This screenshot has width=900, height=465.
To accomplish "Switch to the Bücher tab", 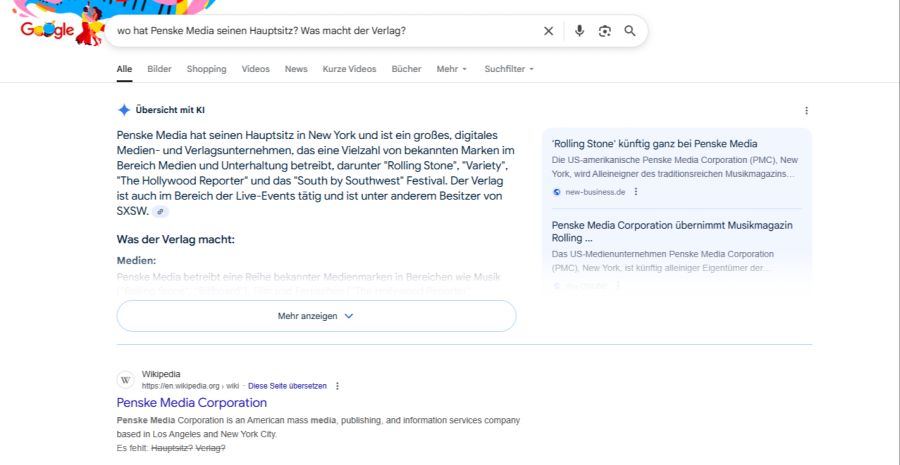I will point(406,69).
